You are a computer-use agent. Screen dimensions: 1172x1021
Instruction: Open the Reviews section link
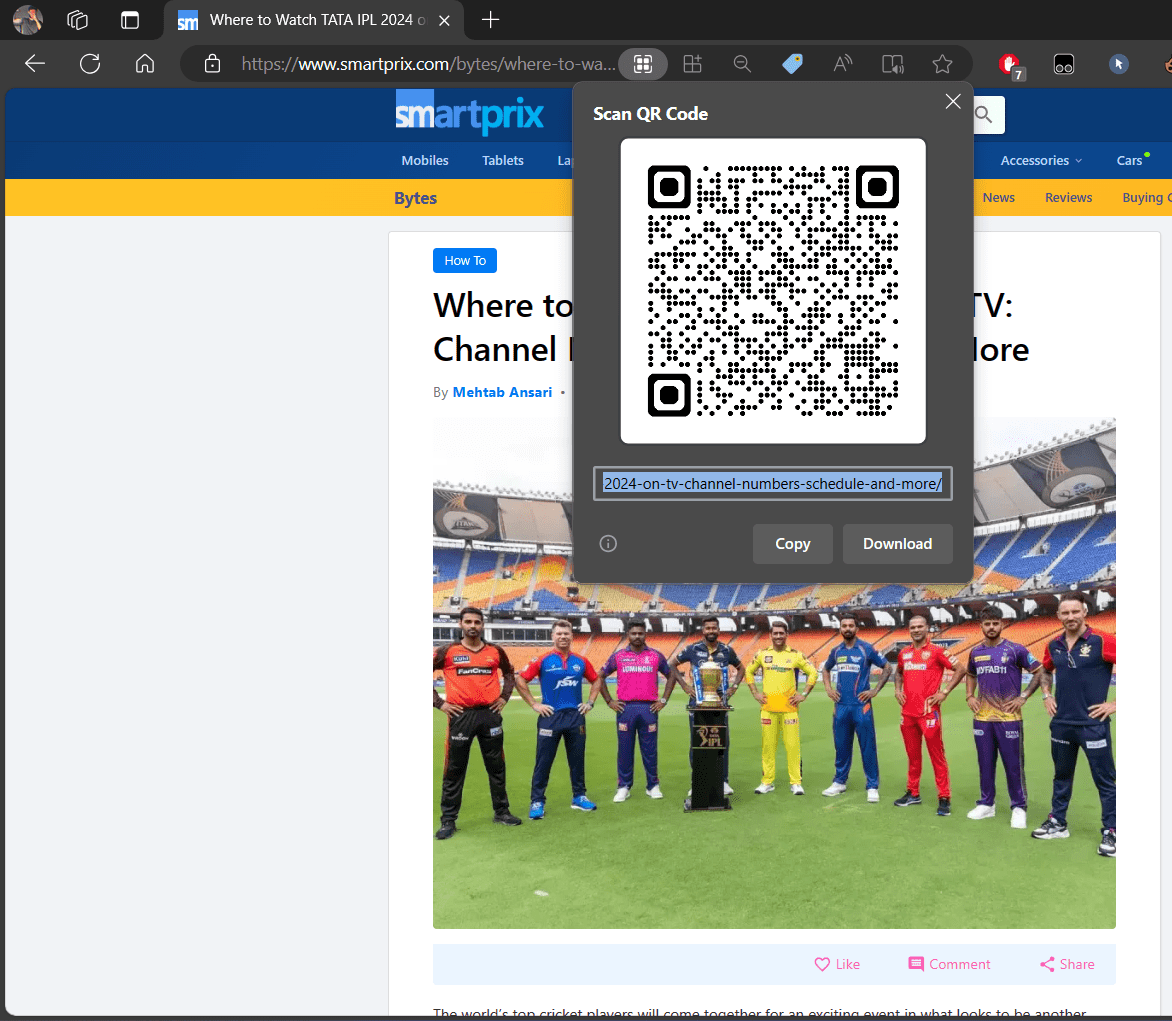(x=1068, y=197)
